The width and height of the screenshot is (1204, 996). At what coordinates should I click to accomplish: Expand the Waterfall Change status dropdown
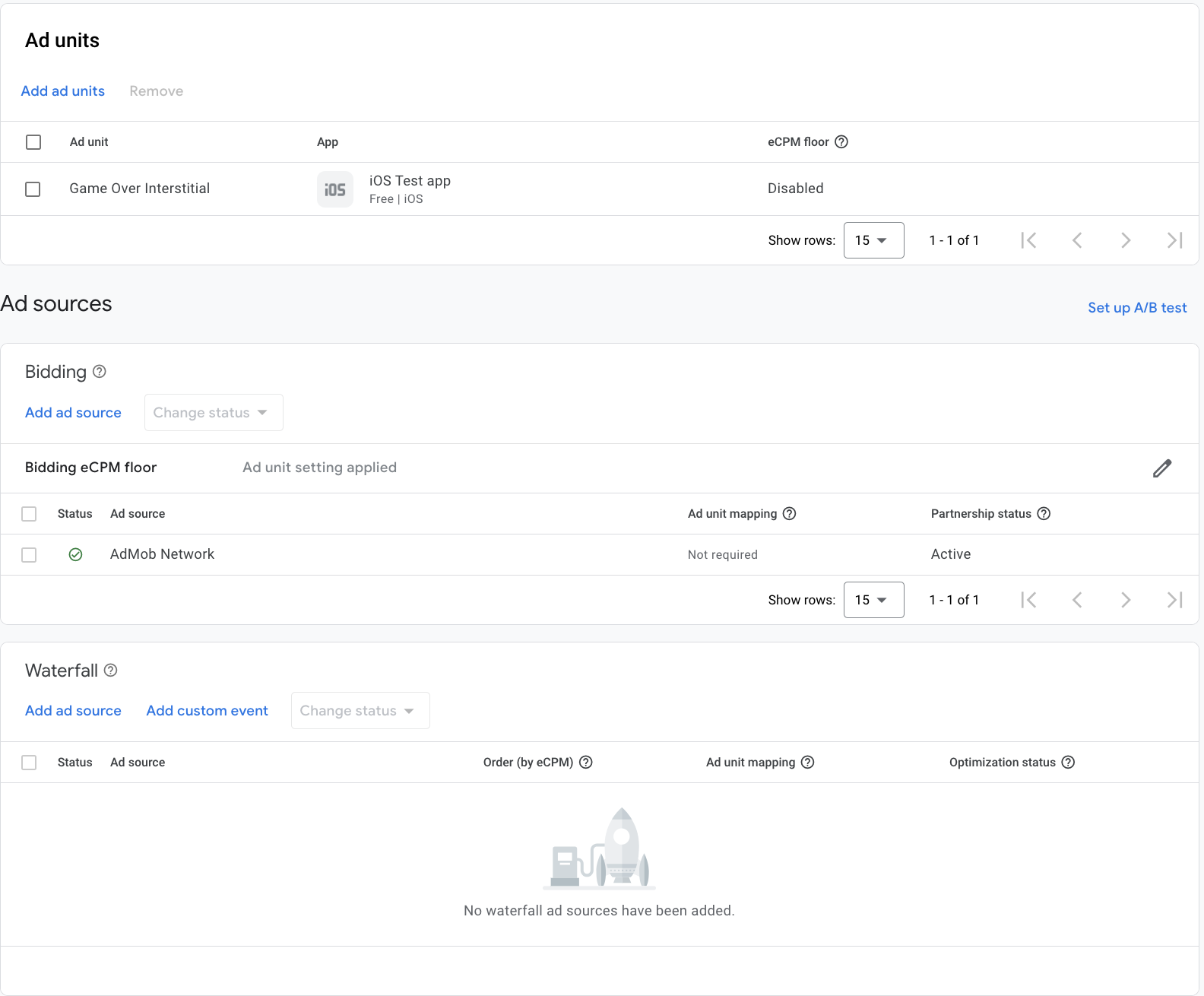click(360, 711)
